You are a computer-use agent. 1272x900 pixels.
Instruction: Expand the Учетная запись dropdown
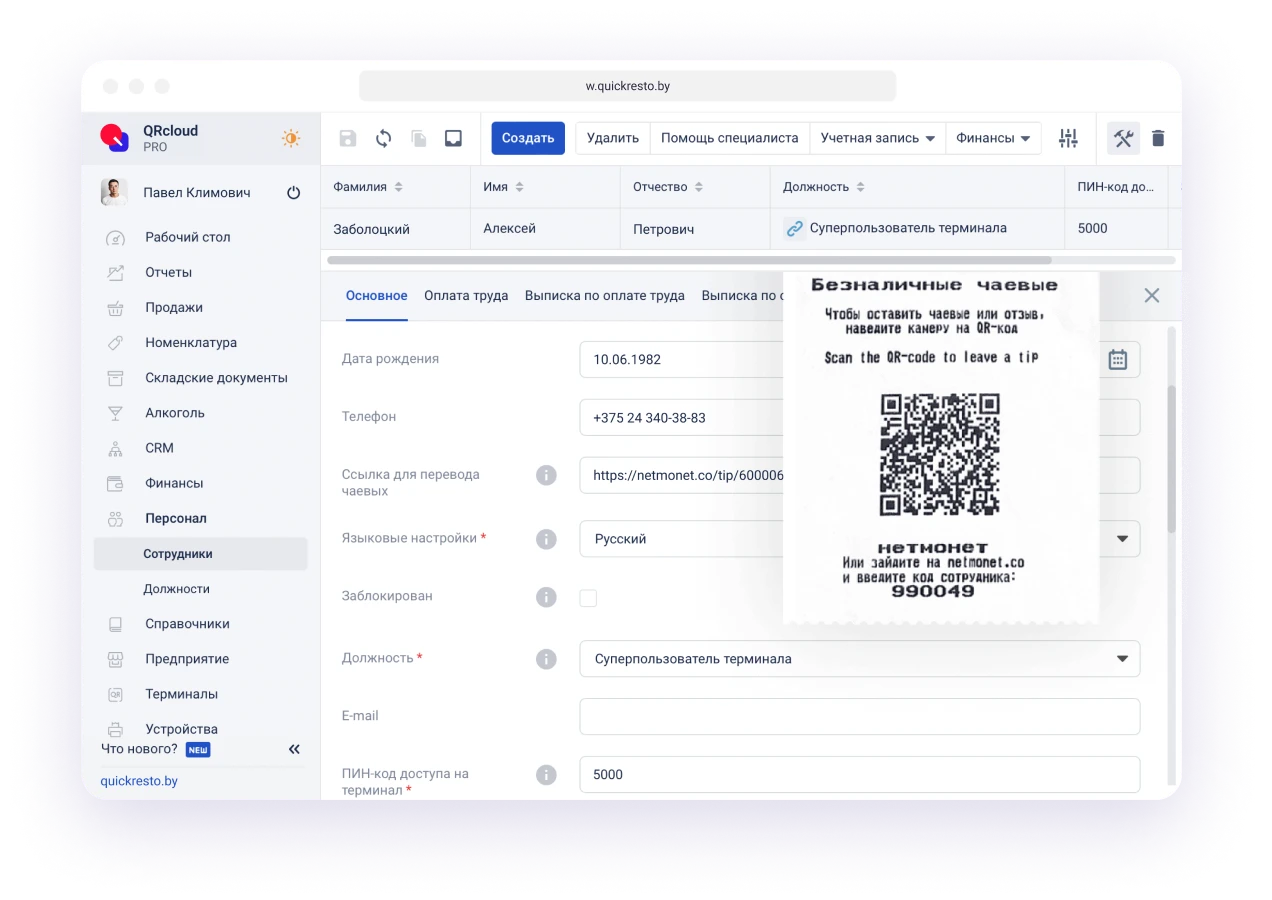click(x=877, y=138)
